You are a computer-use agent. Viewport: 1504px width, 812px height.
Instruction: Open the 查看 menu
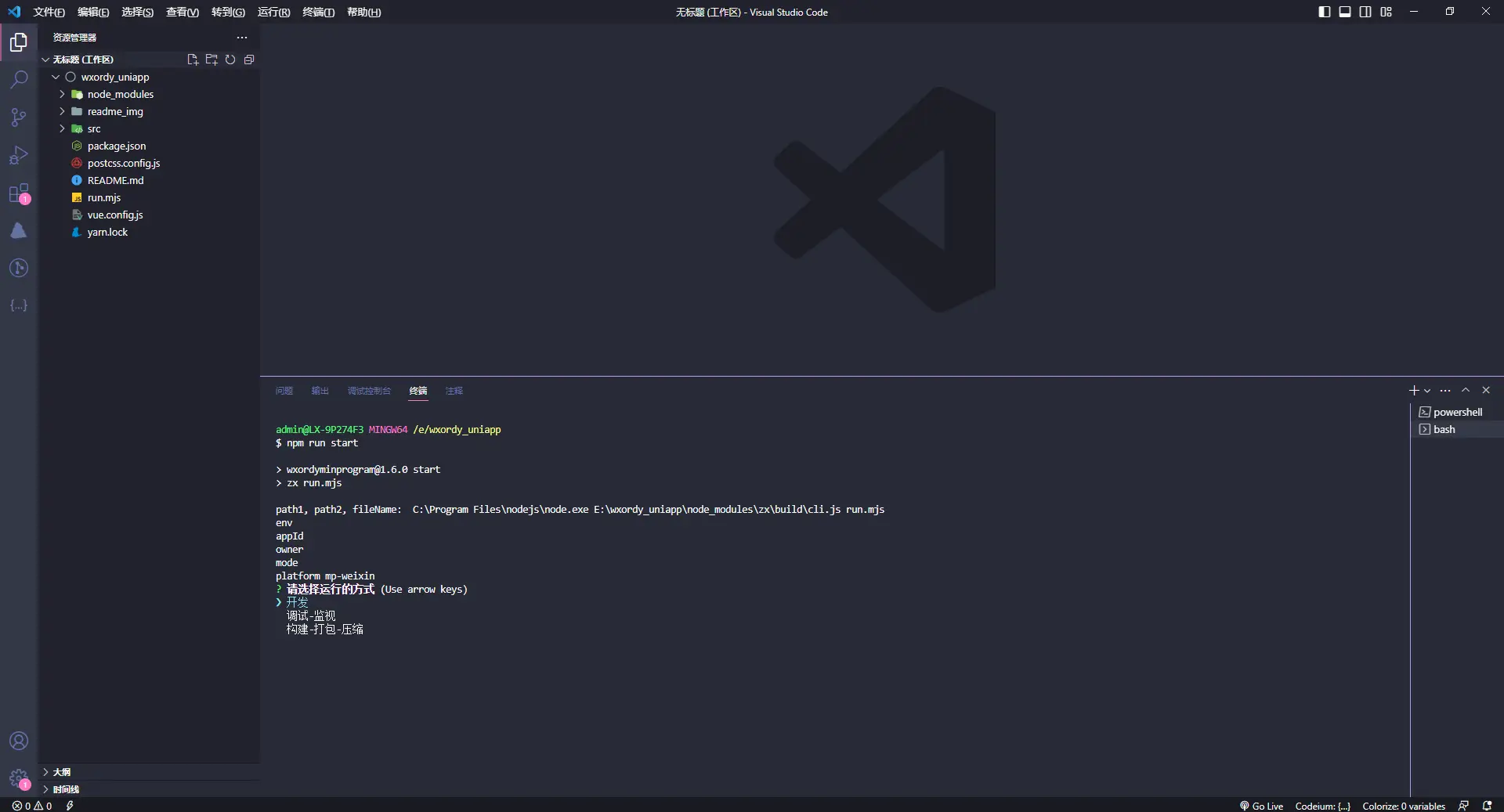coord(183,12)
